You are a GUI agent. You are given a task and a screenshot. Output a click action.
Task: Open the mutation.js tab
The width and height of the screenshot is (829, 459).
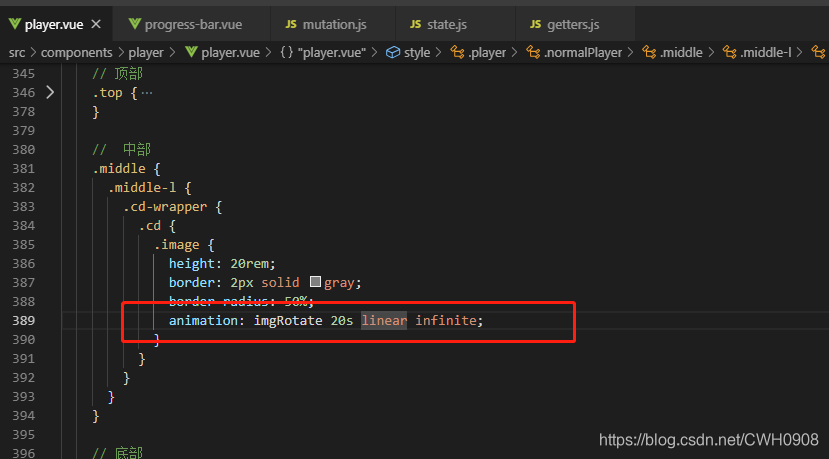pyautogui.click(x=333, y=24)
